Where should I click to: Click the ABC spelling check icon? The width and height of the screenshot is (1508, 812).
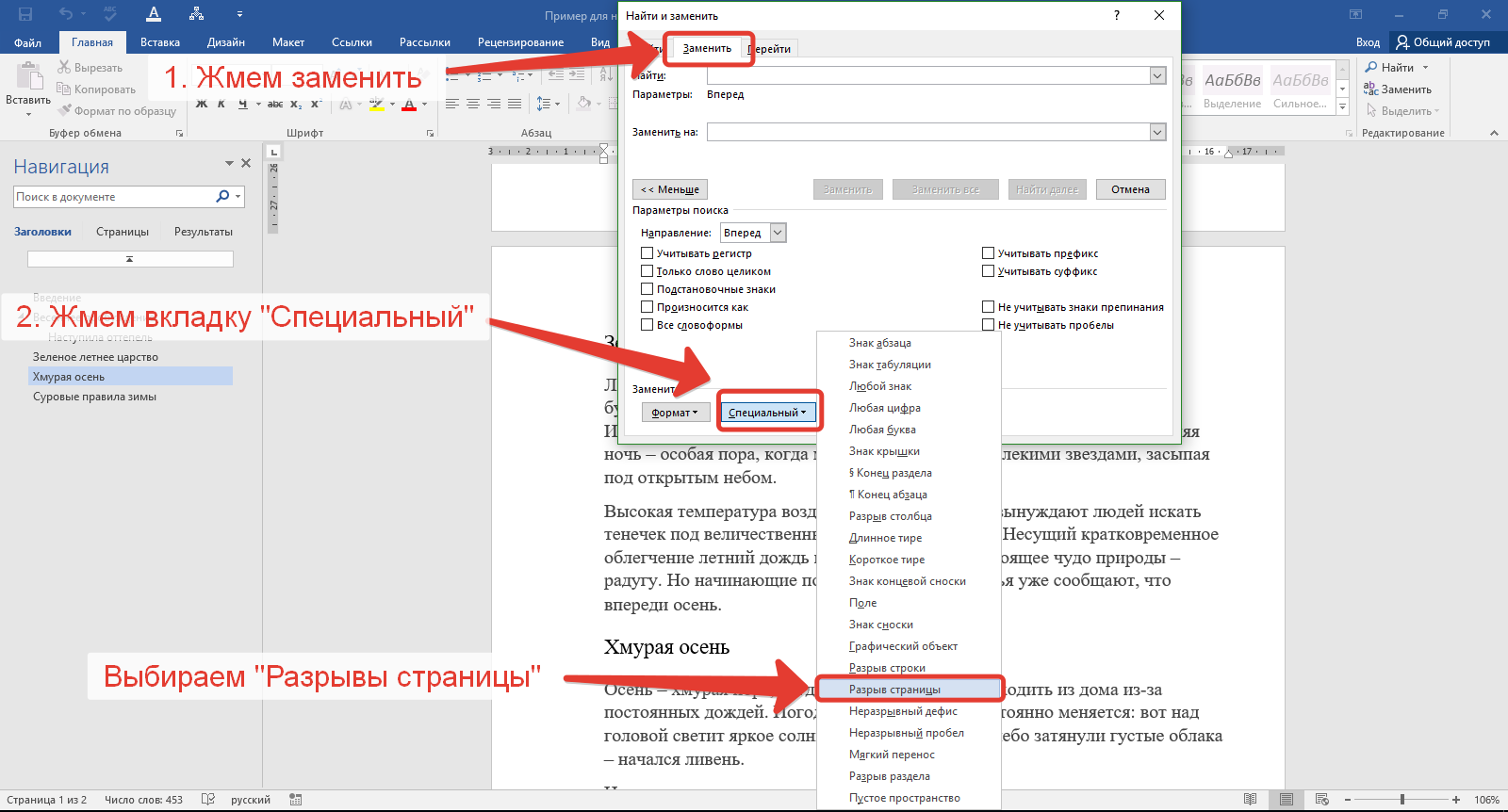tap(110, 14)
